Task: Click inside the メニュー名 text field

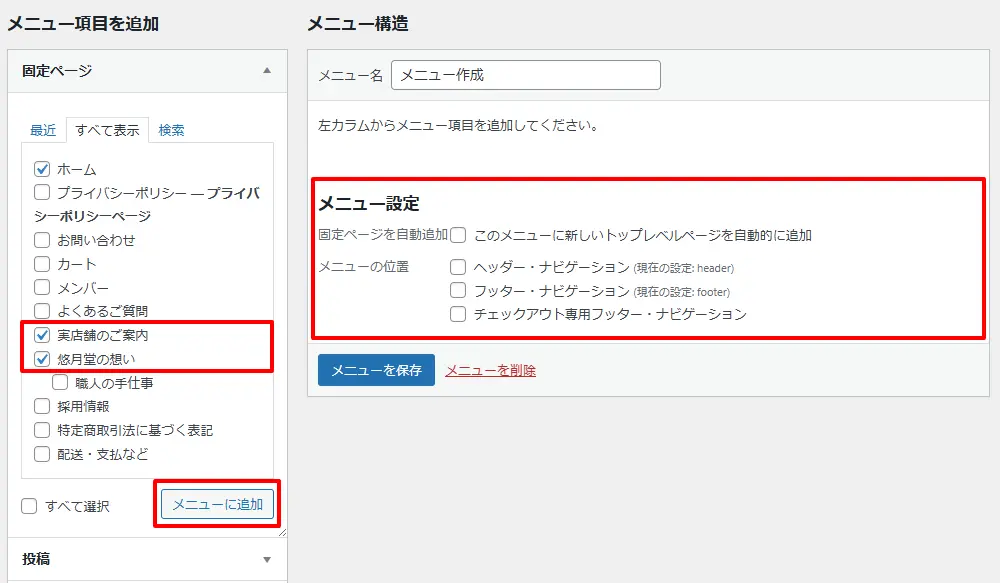Action: point(525,75)
